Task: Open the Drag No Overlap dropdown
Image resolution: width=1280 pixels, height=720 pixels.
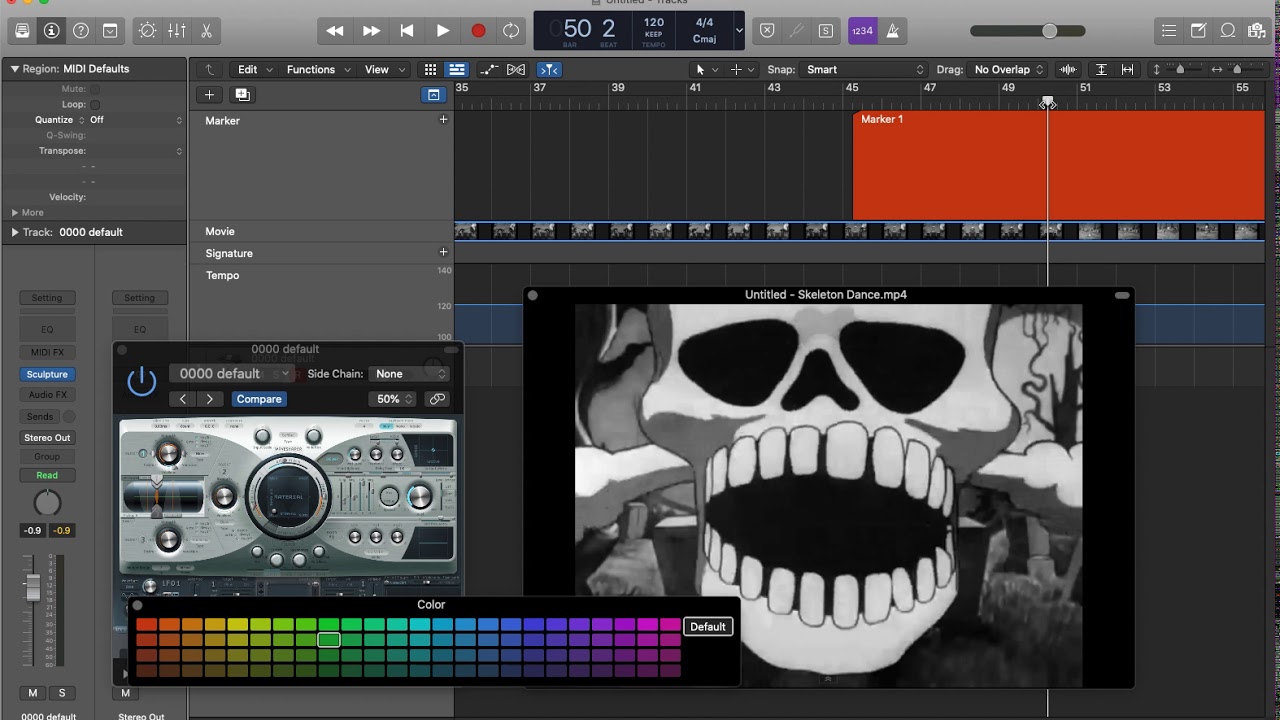Action: click(1008, 70)
